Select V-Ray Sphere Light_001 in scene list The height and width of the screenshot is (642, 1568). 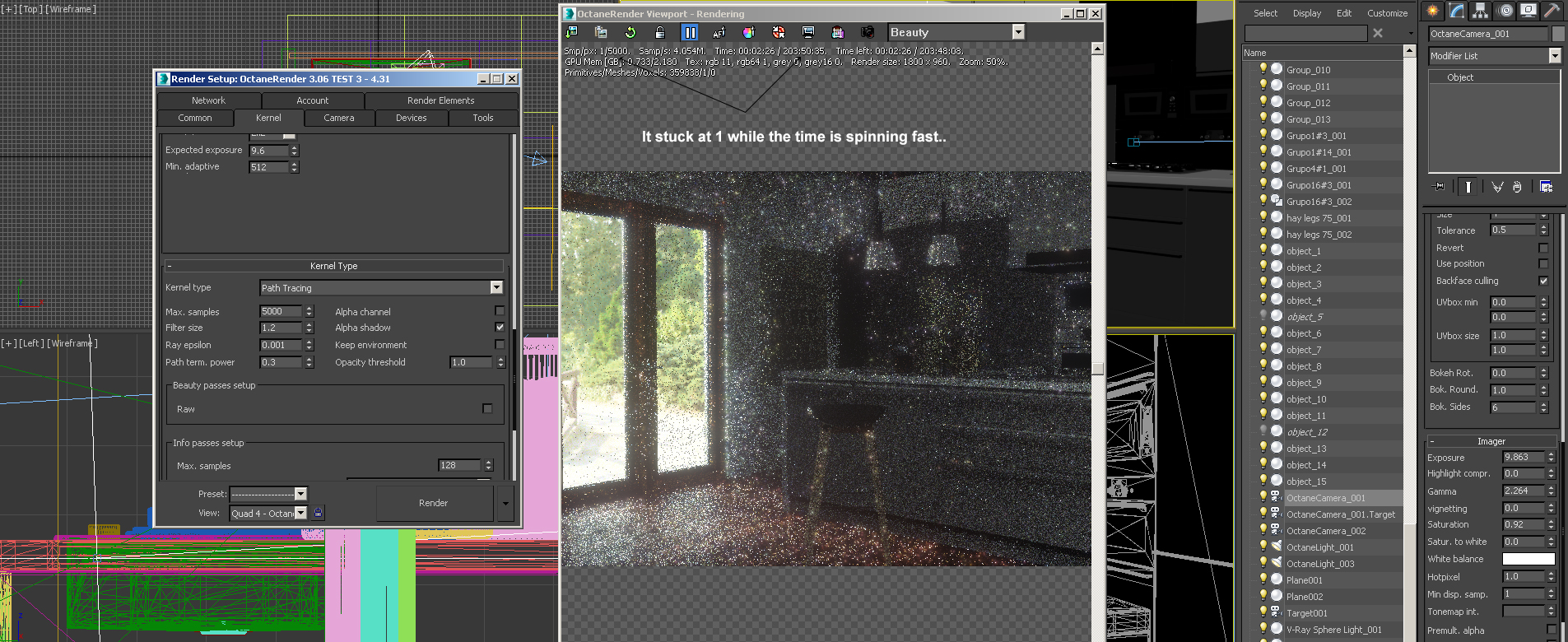pyautogui.click(x=1334, y=629)
